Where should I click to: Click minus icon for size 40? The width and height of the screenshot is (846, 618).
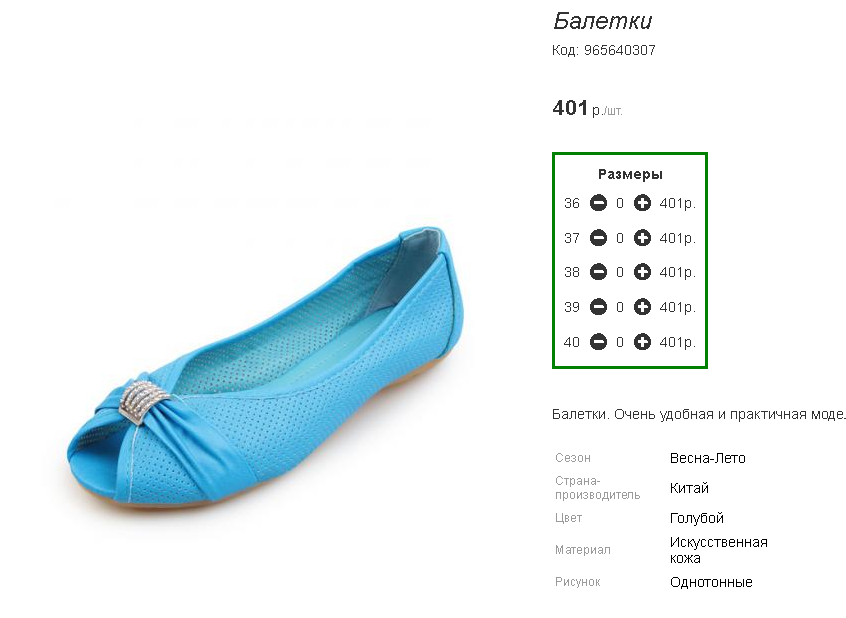[x=598, y=342]
